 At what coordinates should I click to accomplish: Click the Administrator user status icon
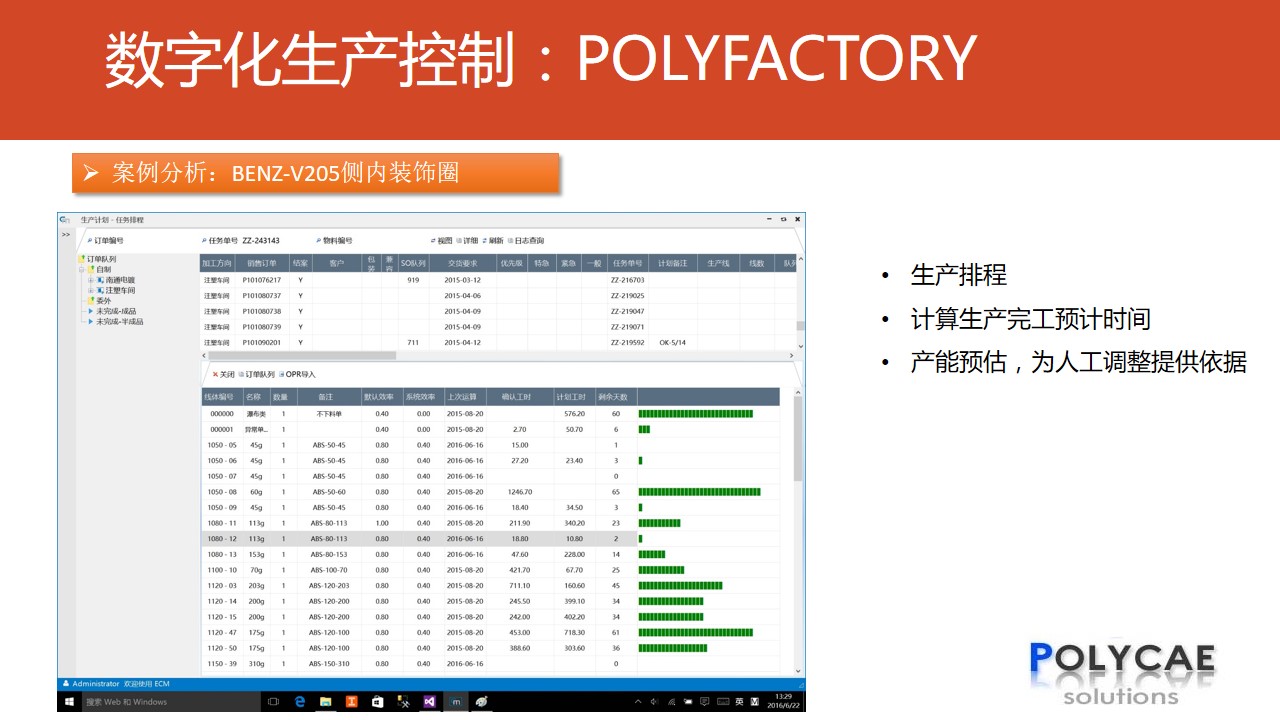coord(66,683)
